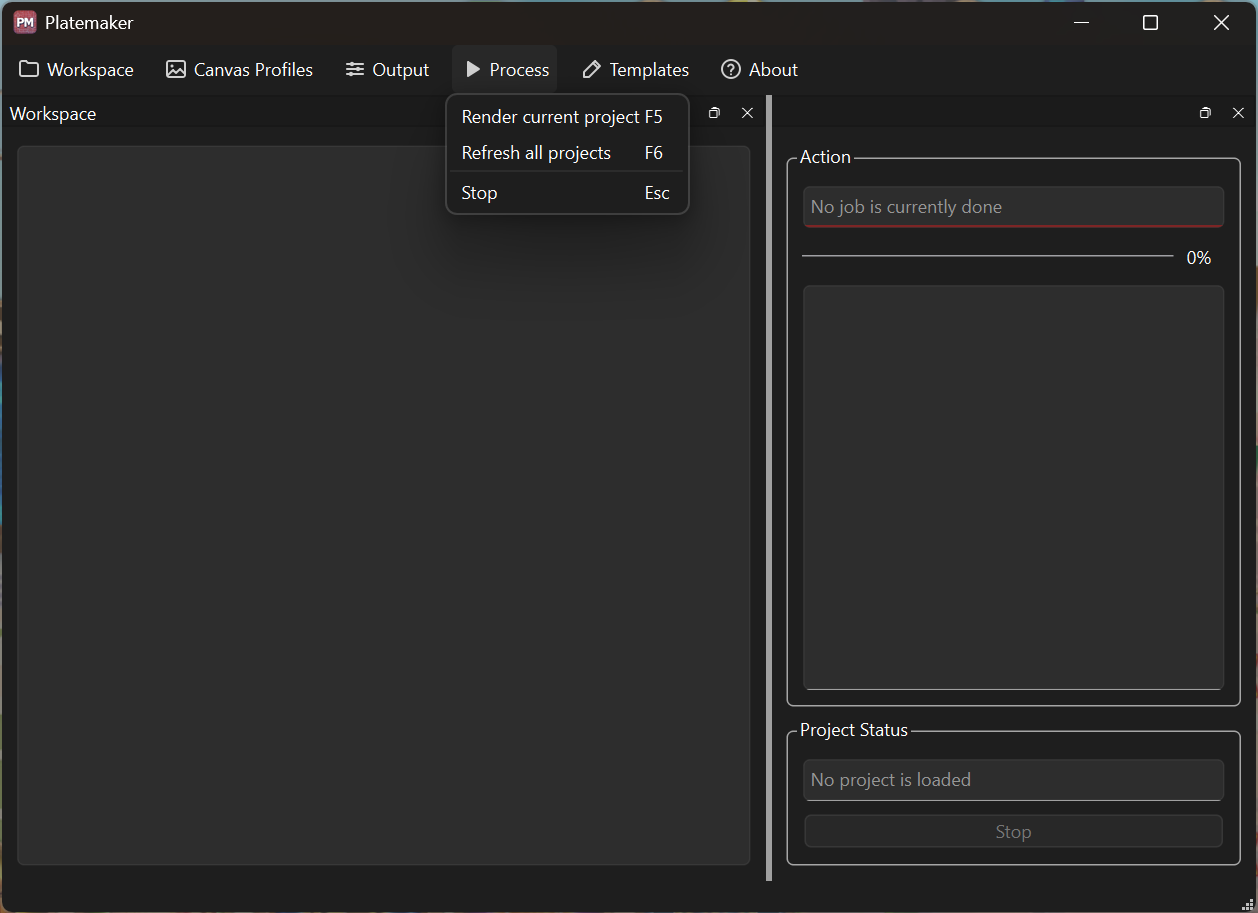Choose Render current project

coord(567,117)
